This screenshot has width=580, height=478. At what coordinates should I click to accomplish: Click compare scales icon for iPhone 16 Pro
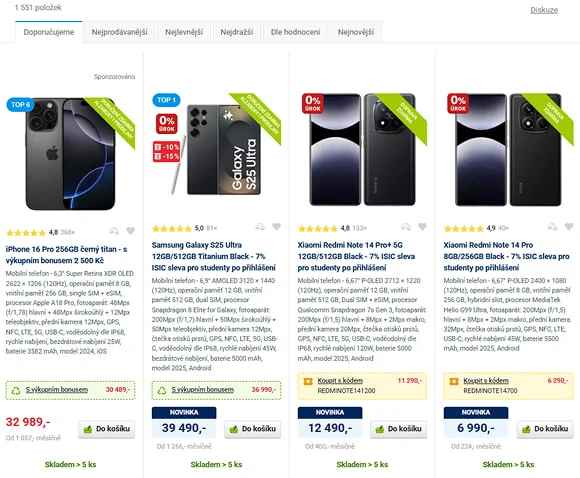click(114, 231)
